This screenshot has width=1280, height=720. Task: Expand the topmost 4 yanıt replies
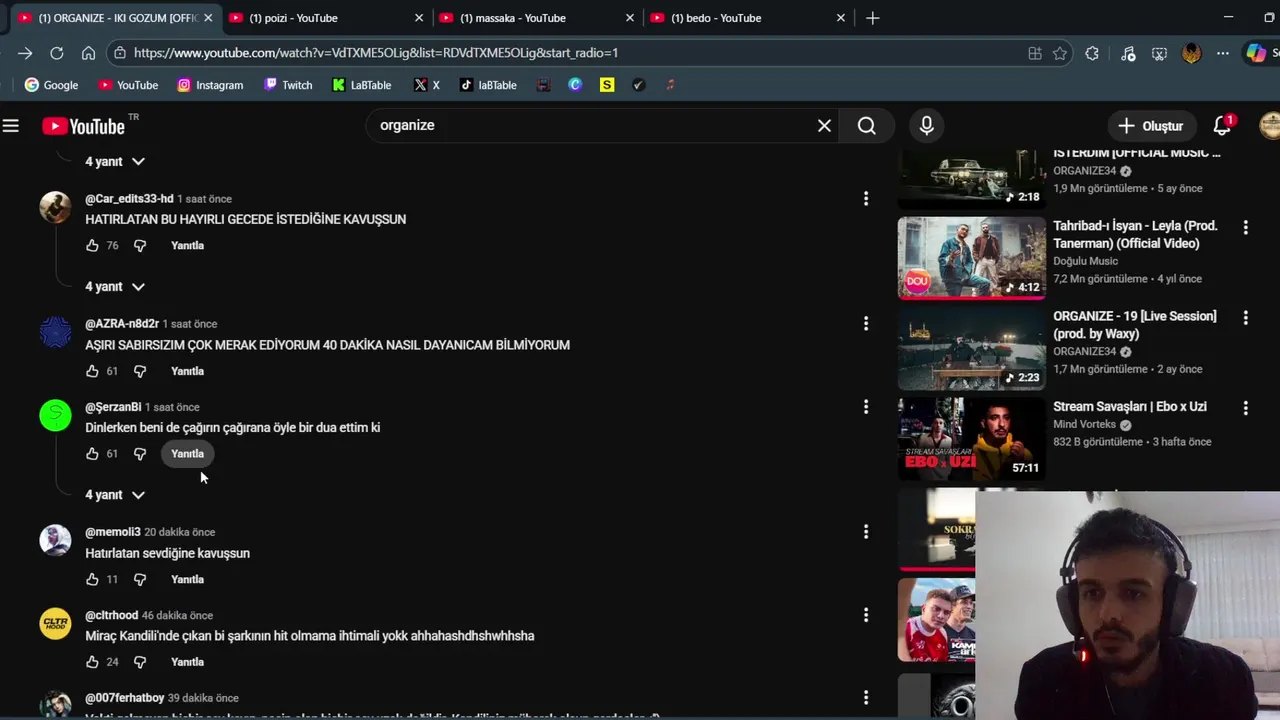pos(115,162)
